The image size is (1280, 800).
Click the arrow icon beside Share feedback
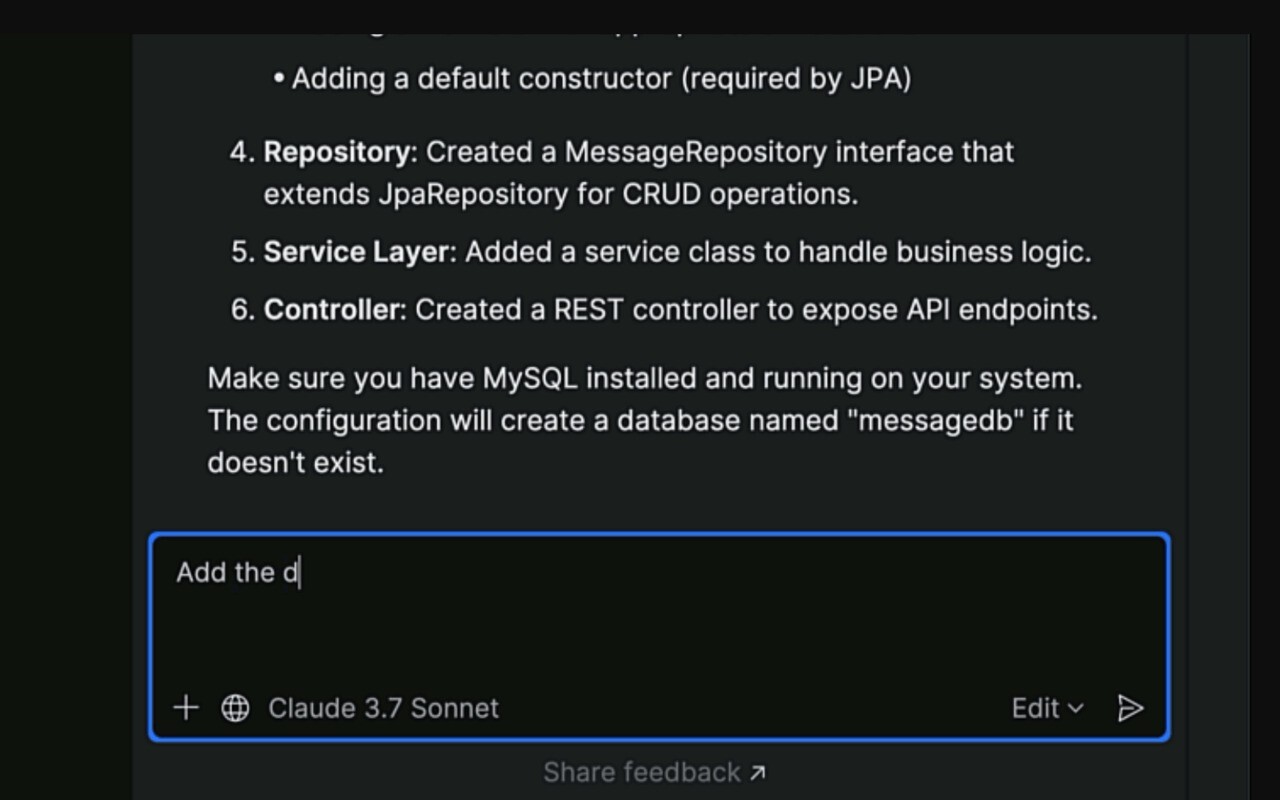[758, 772]
